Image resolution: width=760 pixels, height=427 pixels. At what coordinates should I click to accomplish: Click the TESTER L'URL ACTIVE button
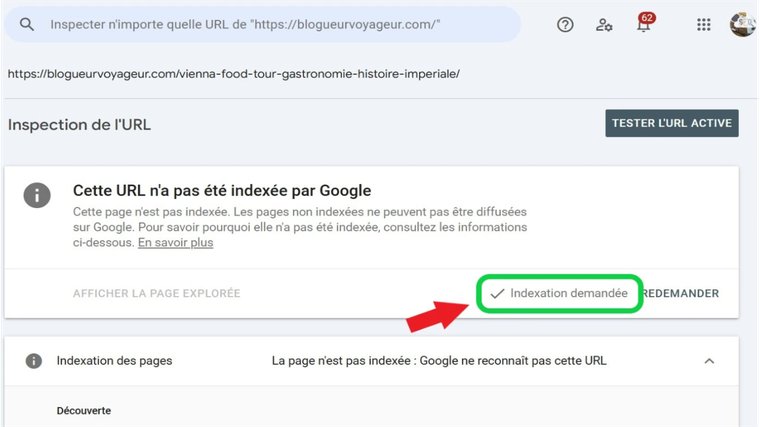(x=672, y=123)
